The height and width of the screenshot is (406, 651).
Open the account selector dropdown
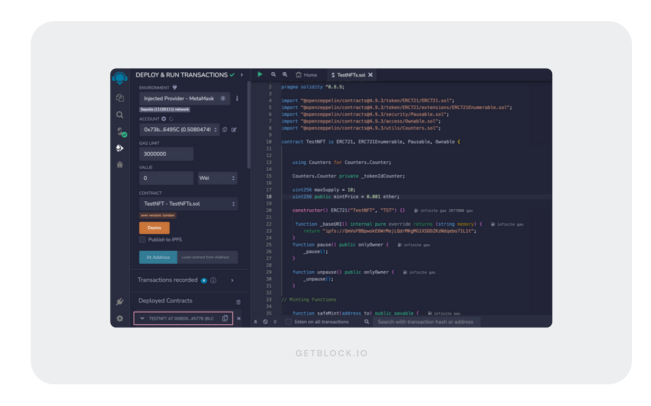click(179, 130)
